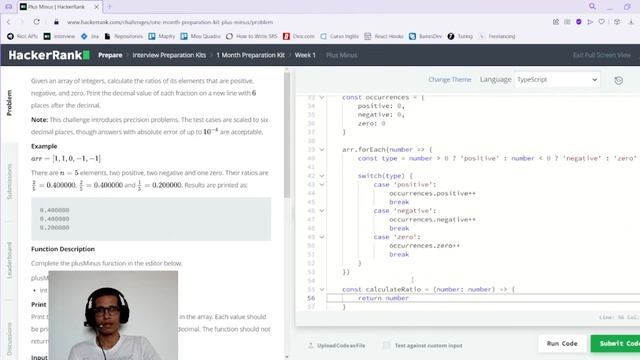
Task: Collapse the case 'positive' fold arrow
Action: [x=322, y=184]
